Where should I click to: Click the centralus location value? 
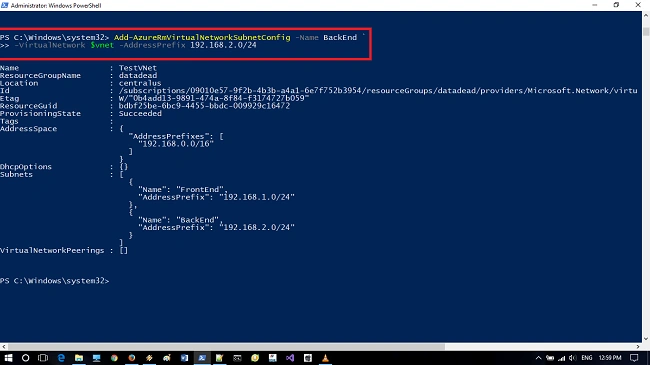[x=140, y=83]
